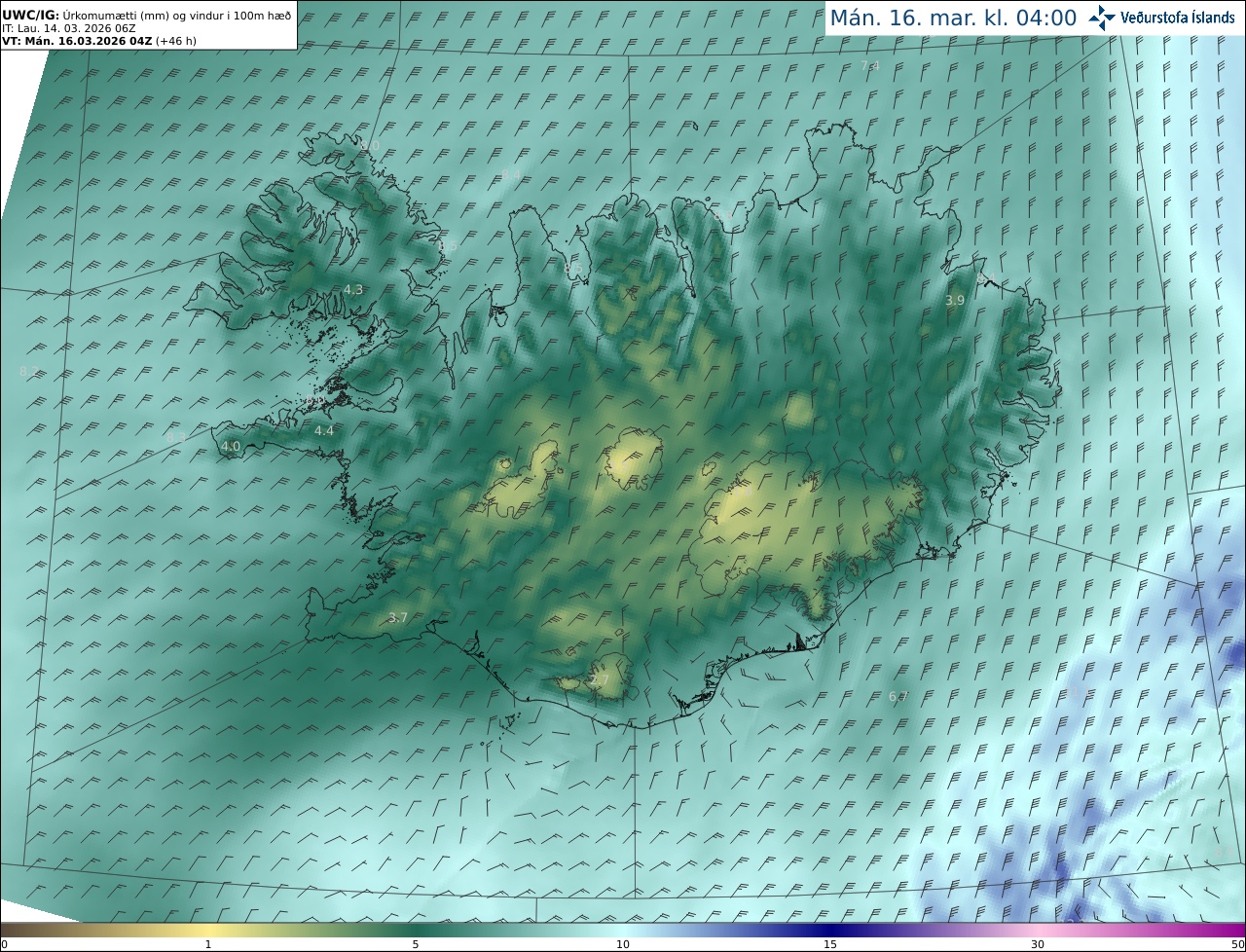Pick the yellow color at 1 on scale
Image resolution: width=1246 pixels, height=952 pixels.
[x=208, y=930]
